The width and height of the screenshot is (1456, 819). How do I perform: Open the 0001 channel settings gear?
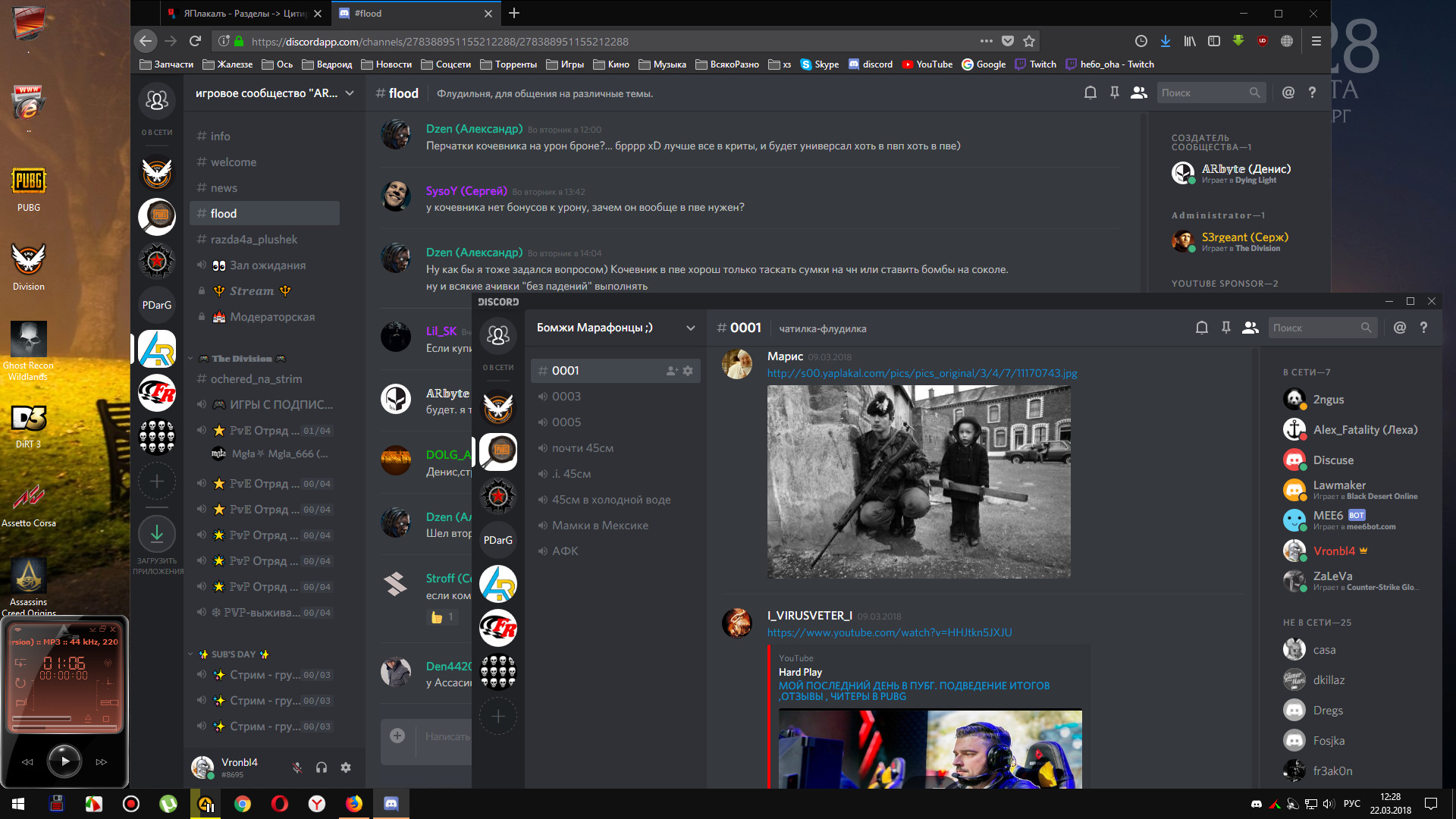tap(688, 371)
